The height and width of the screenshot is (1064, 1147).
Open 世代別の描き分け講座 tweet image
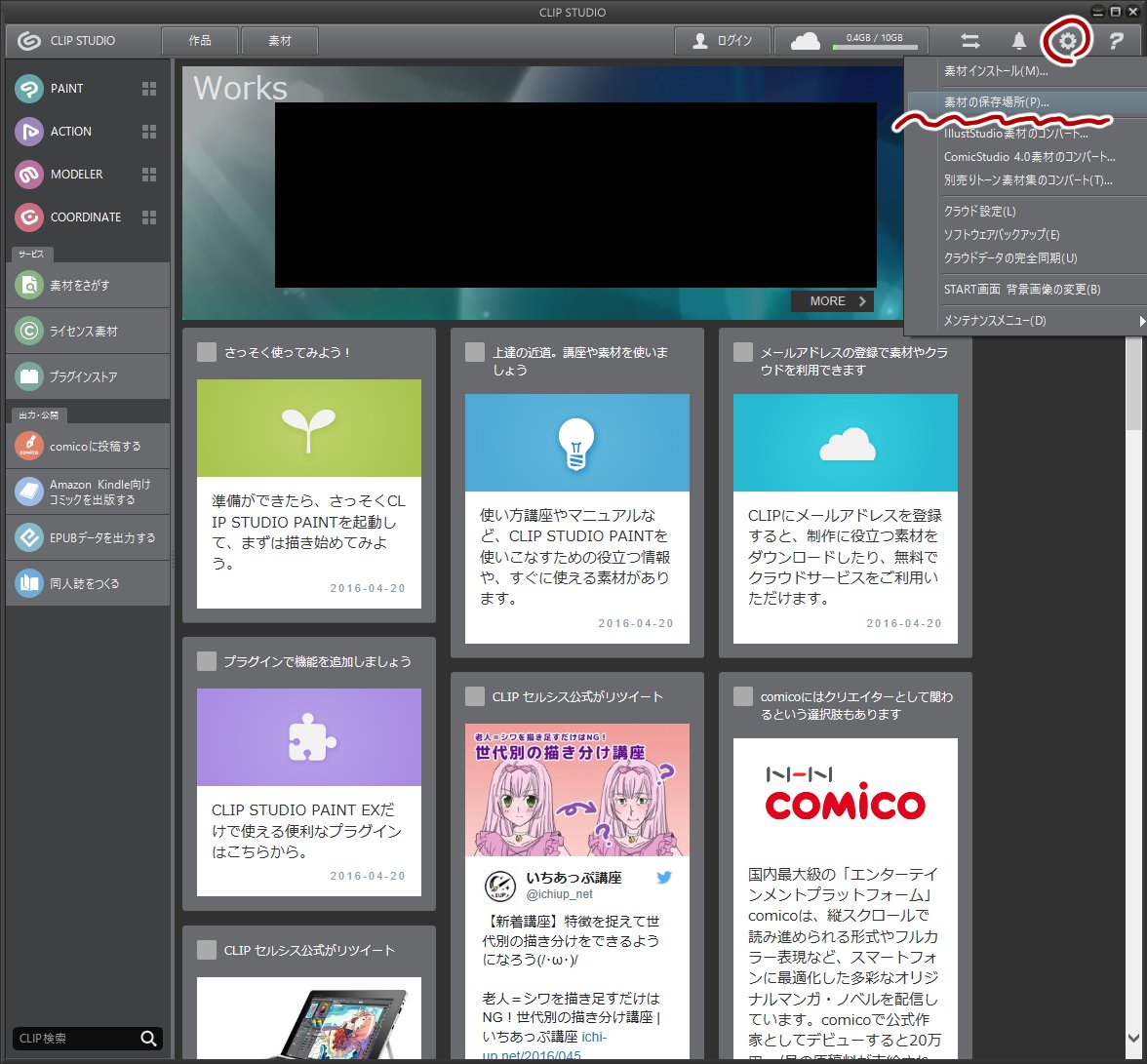(x=577, y=791)
